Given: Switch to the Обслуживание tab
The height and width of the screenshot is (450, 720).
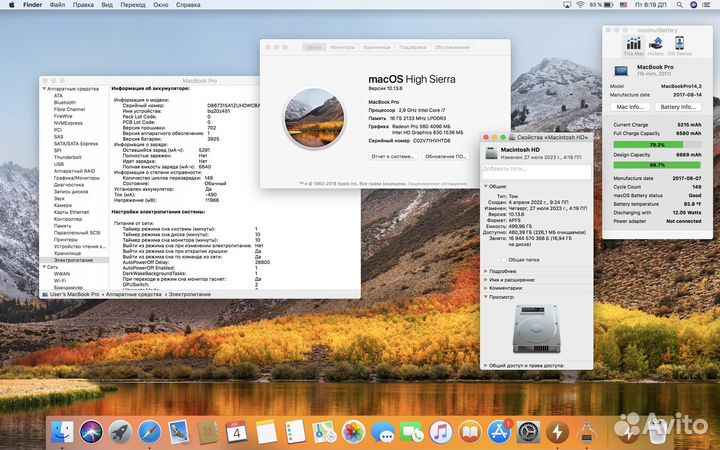Looking at the screenshot, I should pos(452,47).
